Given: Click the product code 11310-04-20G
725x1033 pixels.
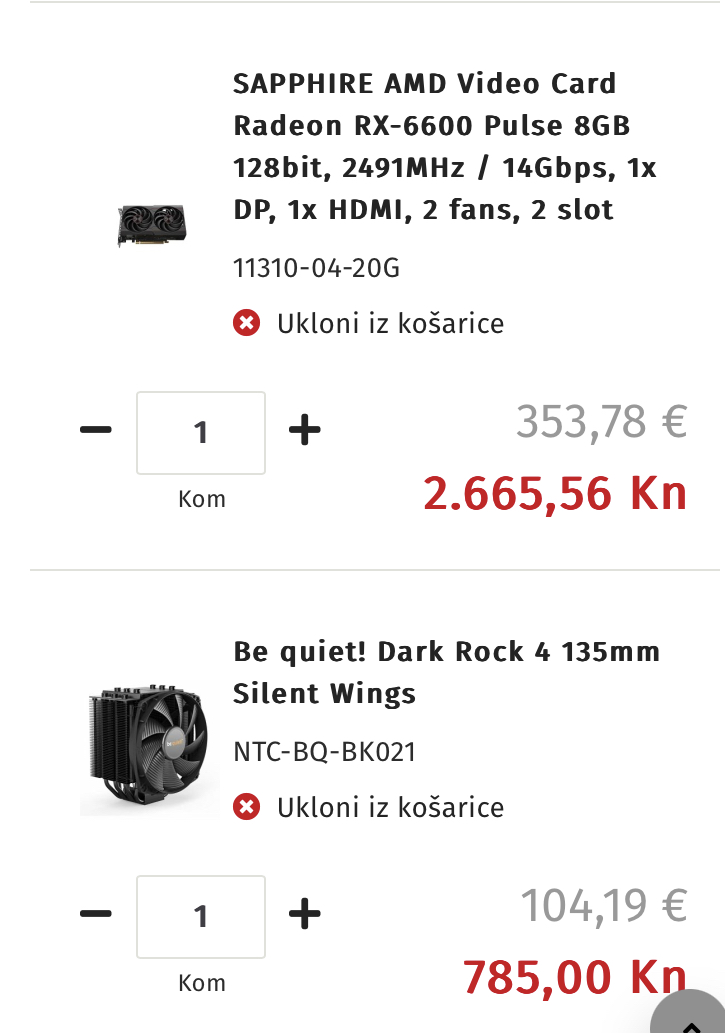Looking at the screenshot, I should click(x=316, y=268).
